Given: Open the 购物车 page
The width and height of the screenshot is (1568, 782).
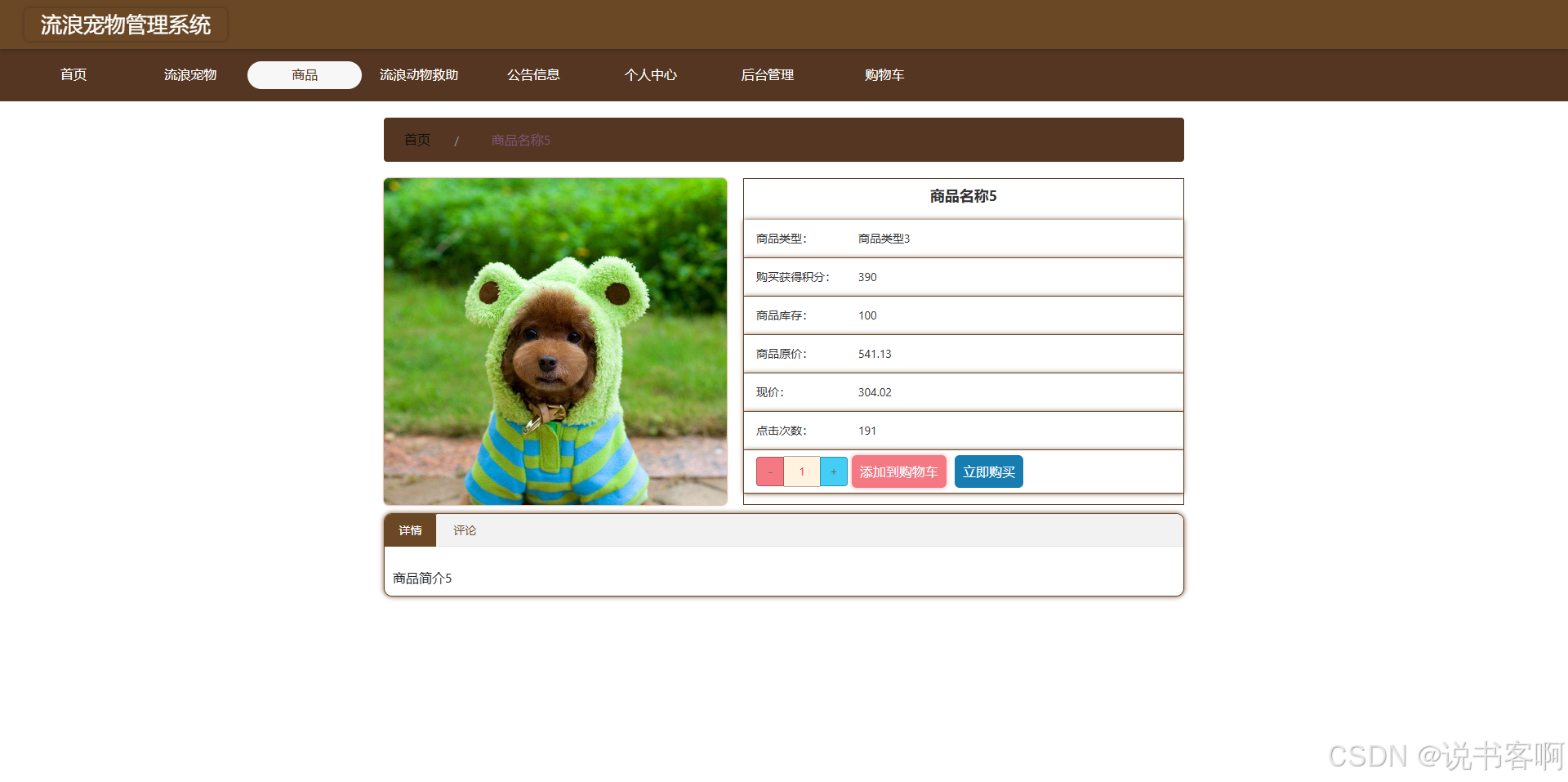Looking at the screenshot, I should 884,74.
